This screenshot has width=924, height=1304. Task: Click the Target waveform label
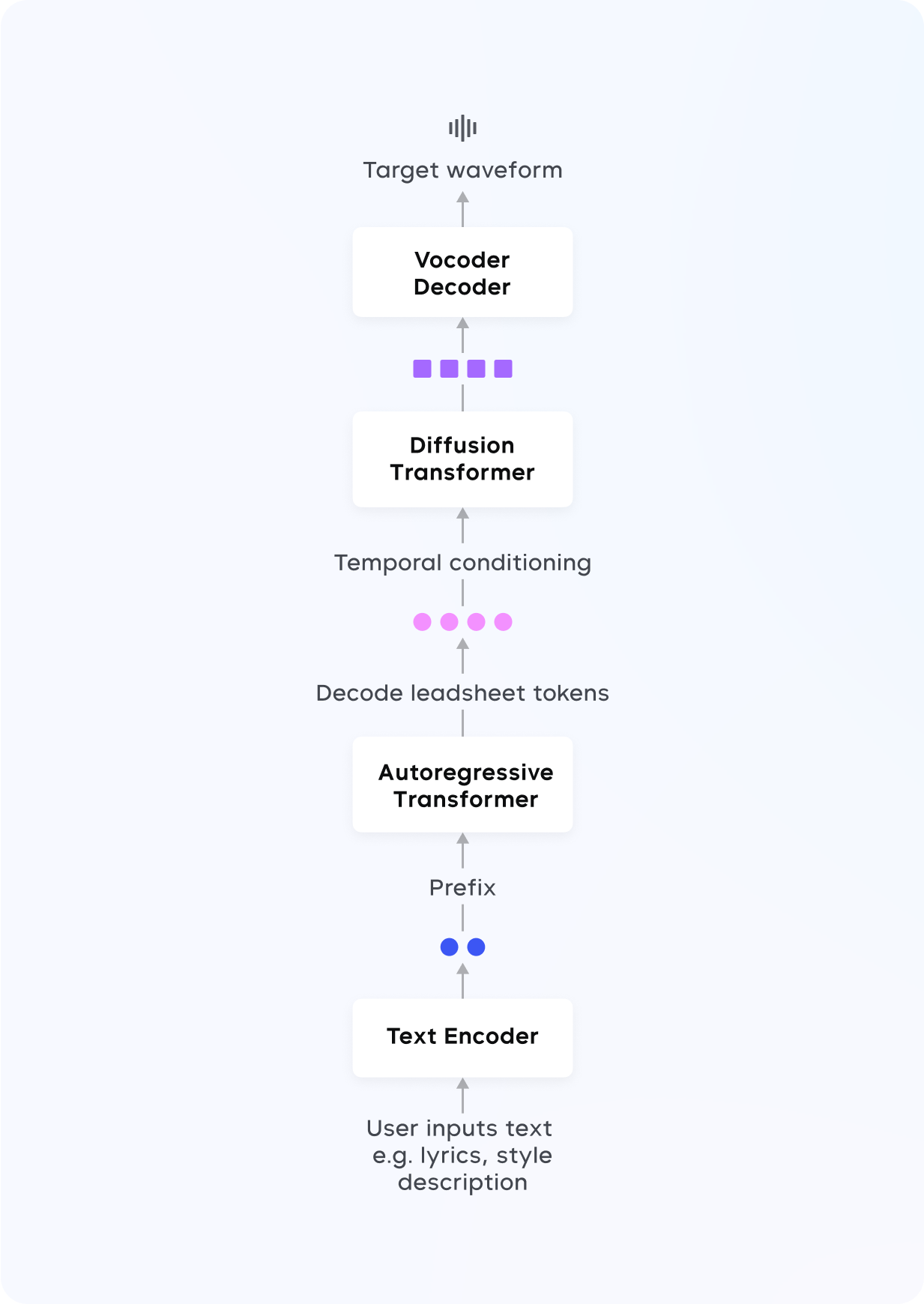pos(462,171)
